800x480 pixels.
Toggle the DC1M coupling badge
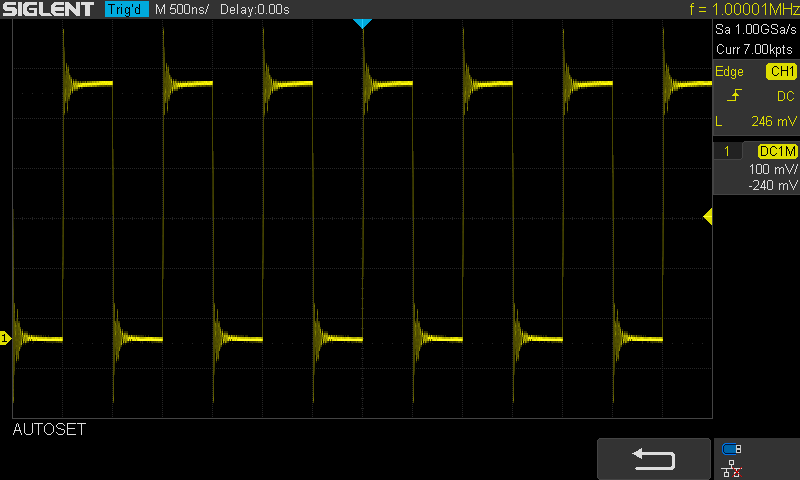click(777, 151)
